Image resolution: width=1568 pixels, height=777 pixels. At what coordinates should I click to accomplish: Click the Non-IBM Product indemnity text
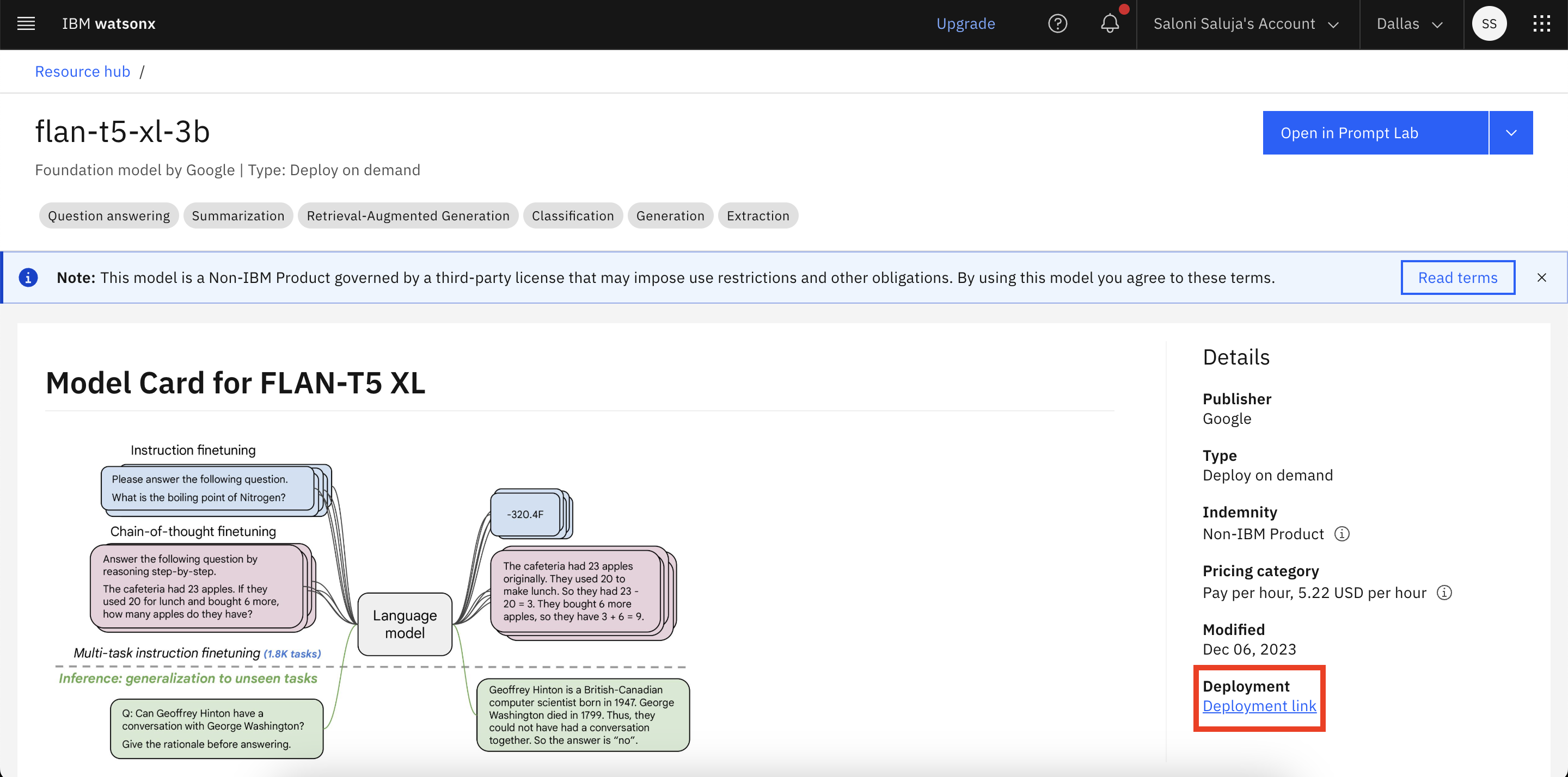pos(1263,534)
